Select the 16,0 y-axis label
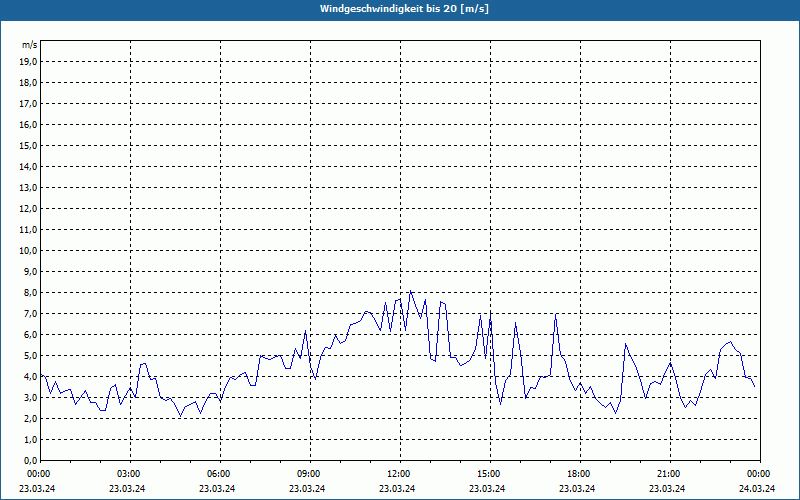The width and height of the screenshot is (800, 500). (x=29, y=124)
